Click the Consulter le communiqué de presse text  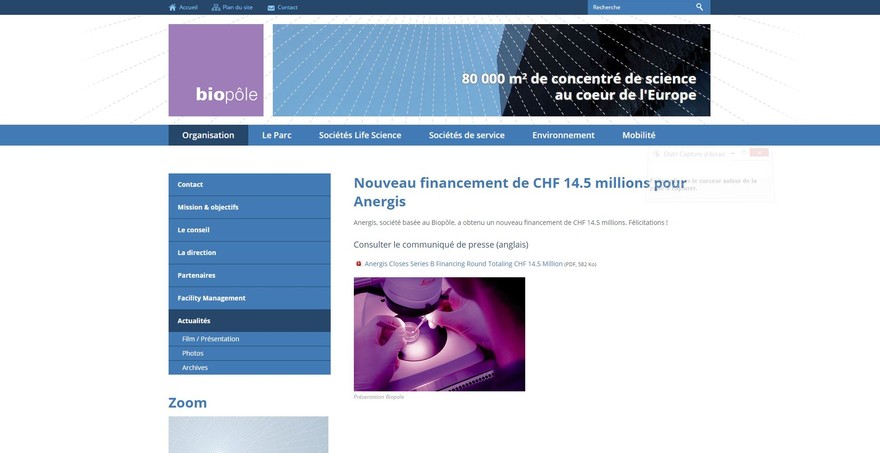click(441, 245)
